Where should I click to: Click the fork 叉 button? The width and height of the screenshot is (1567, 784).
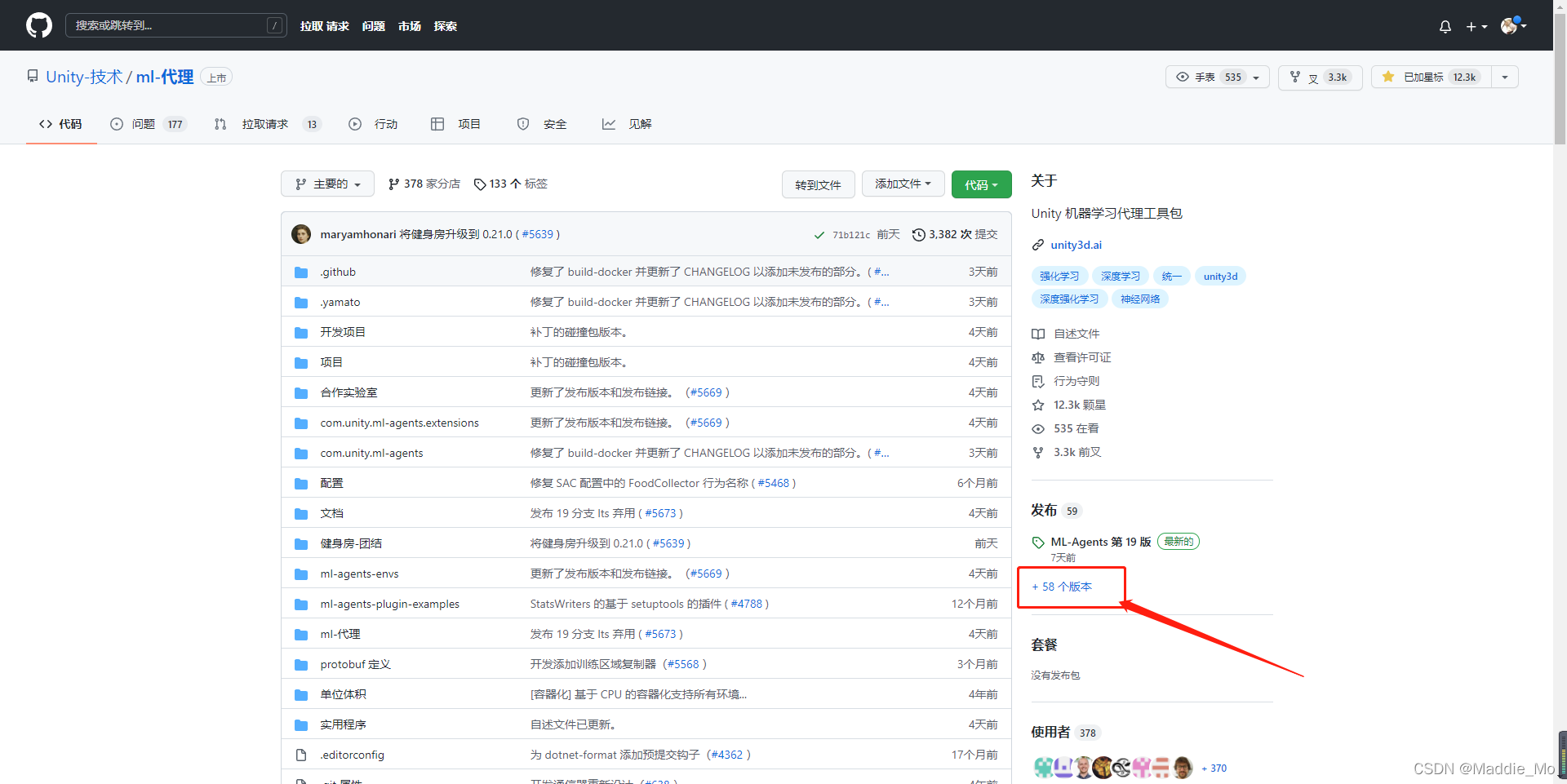pos(1320,77)
